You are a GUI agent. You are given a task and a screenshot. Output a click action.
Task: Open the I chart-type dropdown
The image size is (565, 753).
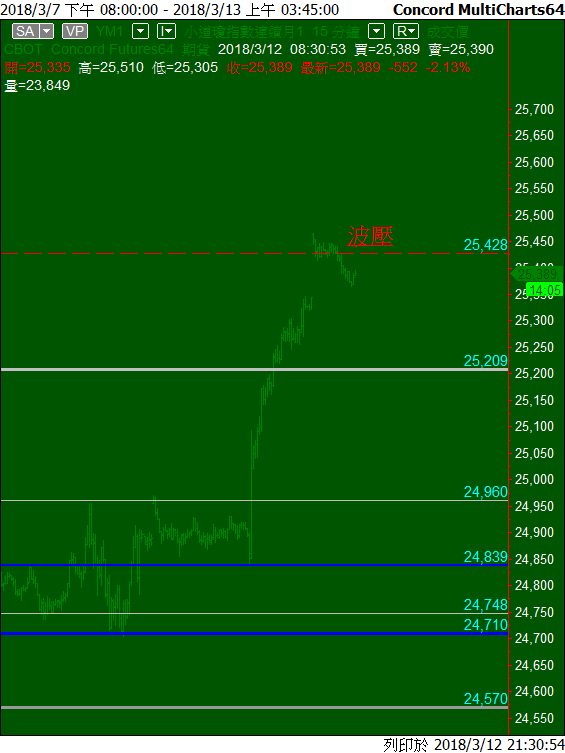point(166,32)
